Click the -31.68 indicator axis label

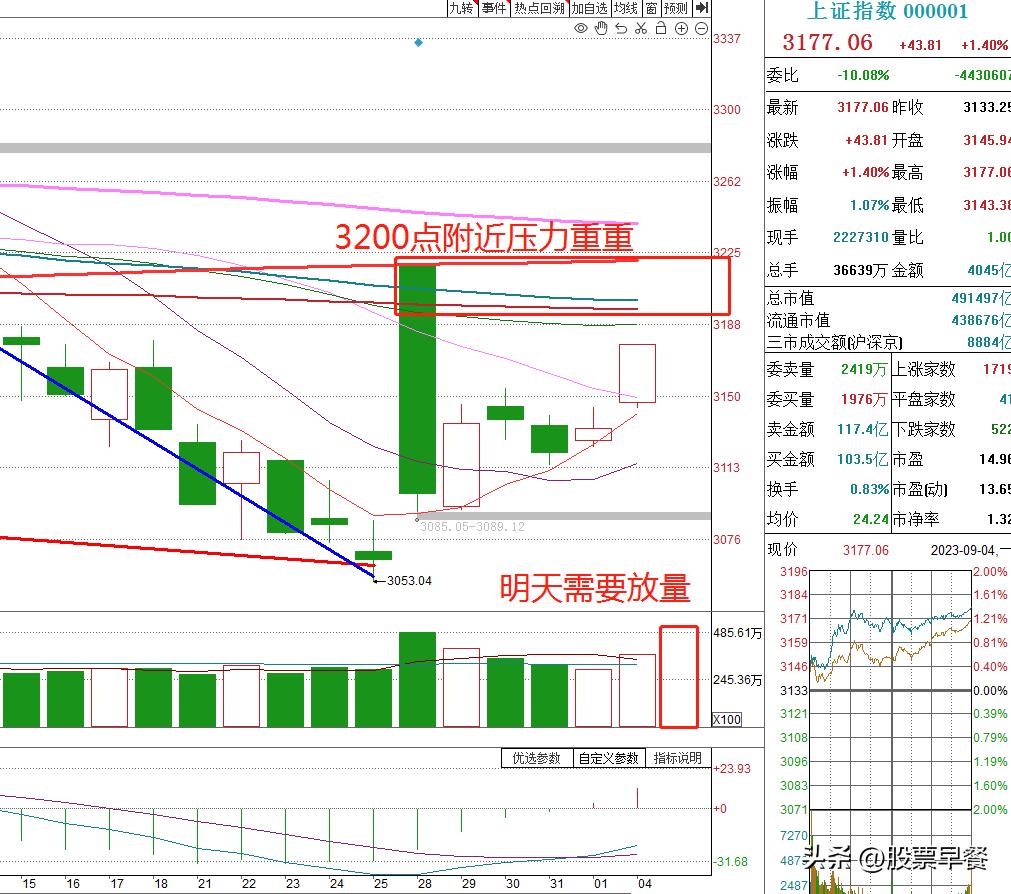[731, 862]
